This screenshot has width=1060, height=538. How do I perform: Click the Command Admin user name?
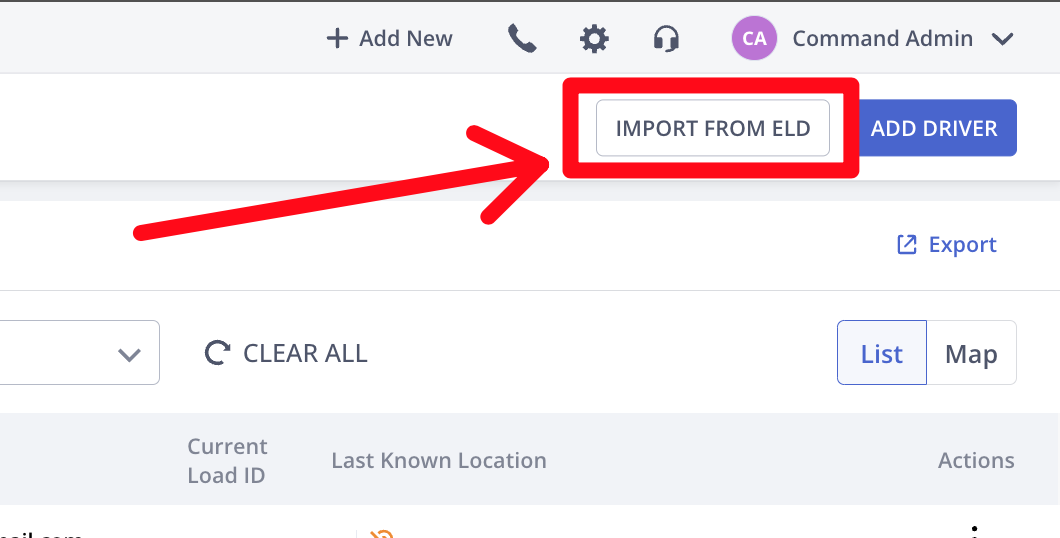[x=882, y=39]
